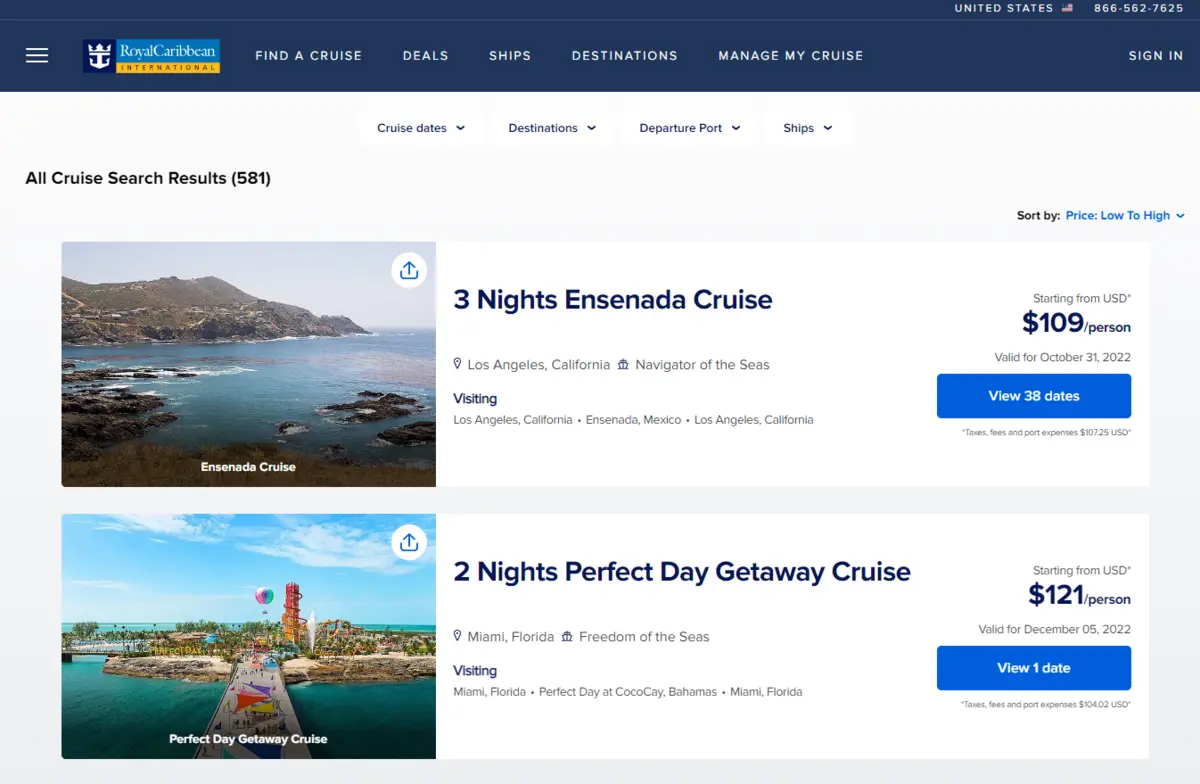Open the hamburger navigation menu
This screenshot has width=1200, height=784.
37,56
